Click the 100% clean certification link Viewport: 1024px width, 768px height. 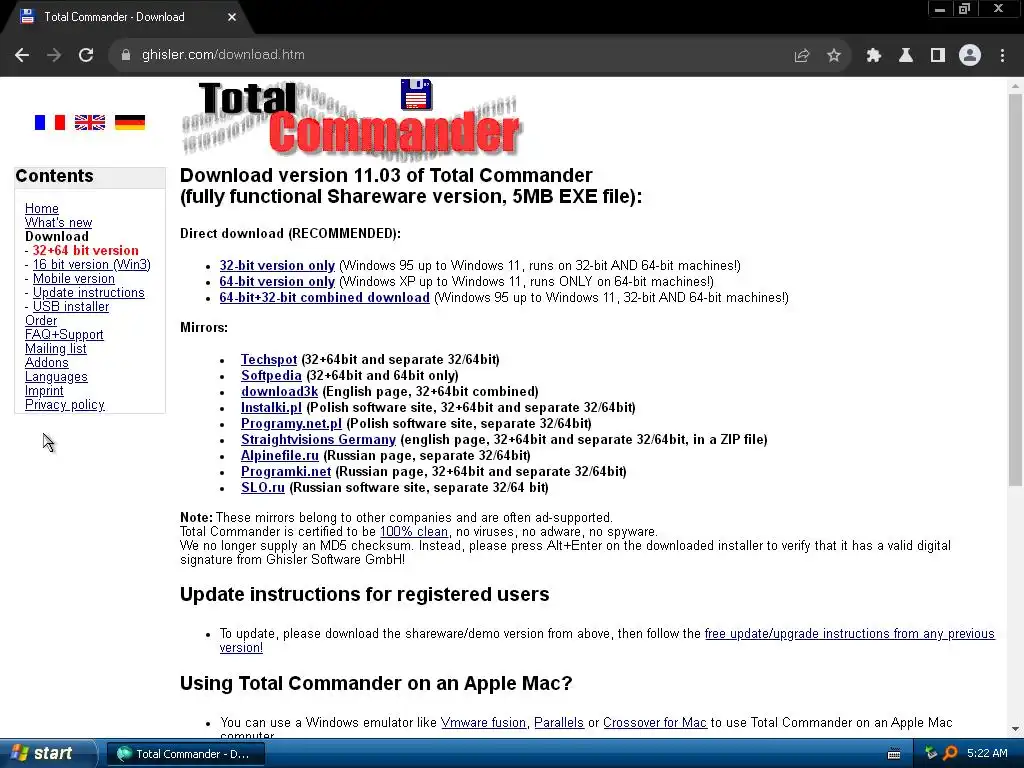coord(414,532)
